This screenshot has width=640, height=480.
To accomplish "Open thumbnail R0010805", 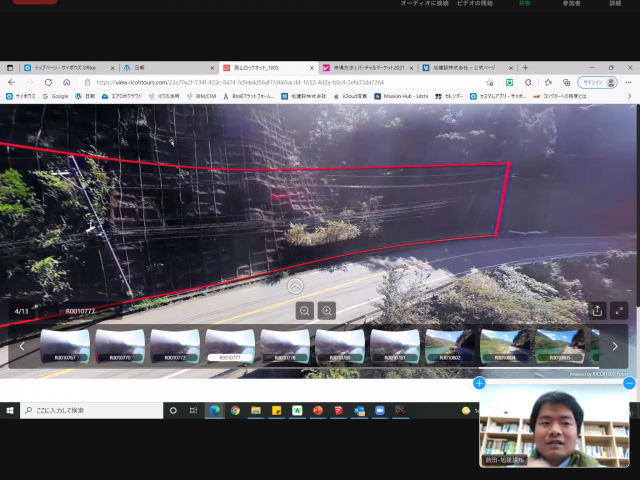I will (560, 346).
